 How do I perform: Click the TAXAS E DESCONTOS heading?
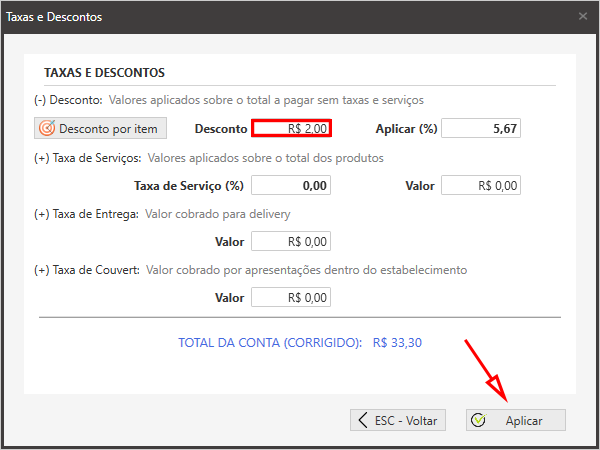(104, 73)
